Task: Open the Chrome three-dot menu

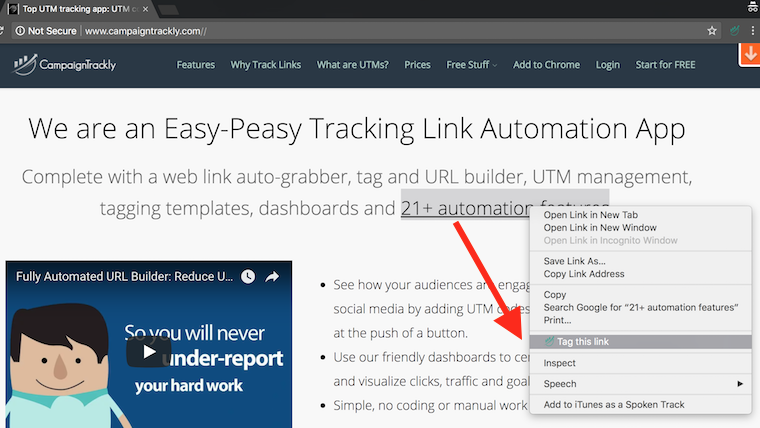Action: [x=753, y=31]
